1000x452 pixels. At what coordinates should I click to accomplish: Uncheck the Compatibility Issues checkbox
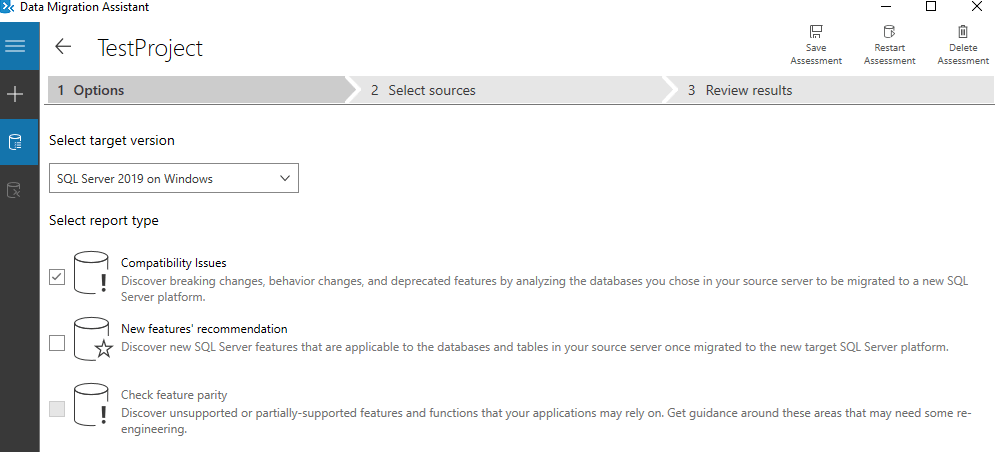pos(57,277)
